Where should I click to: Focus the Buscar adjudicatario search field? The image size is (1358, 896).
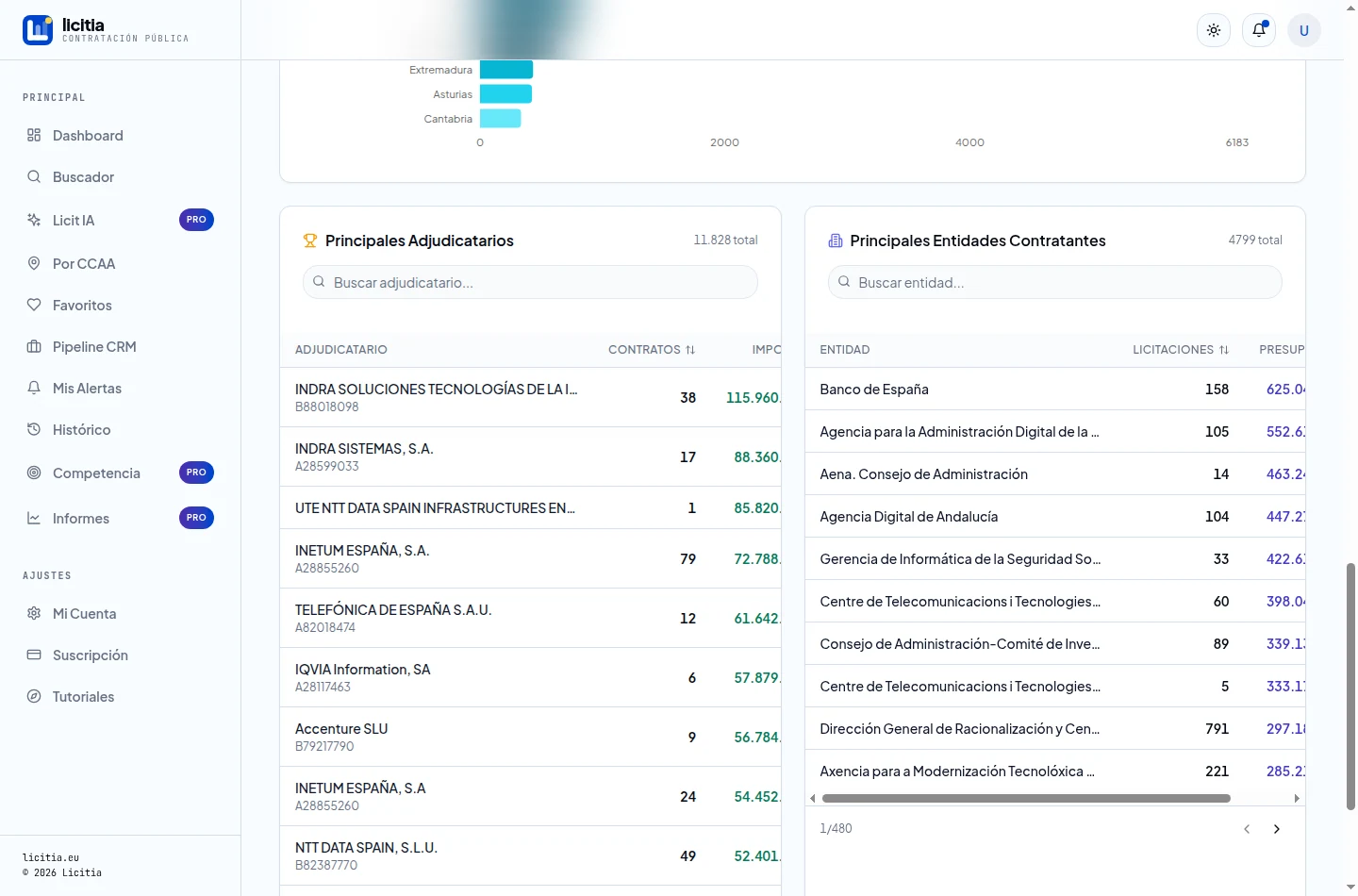tap(530, 282)
